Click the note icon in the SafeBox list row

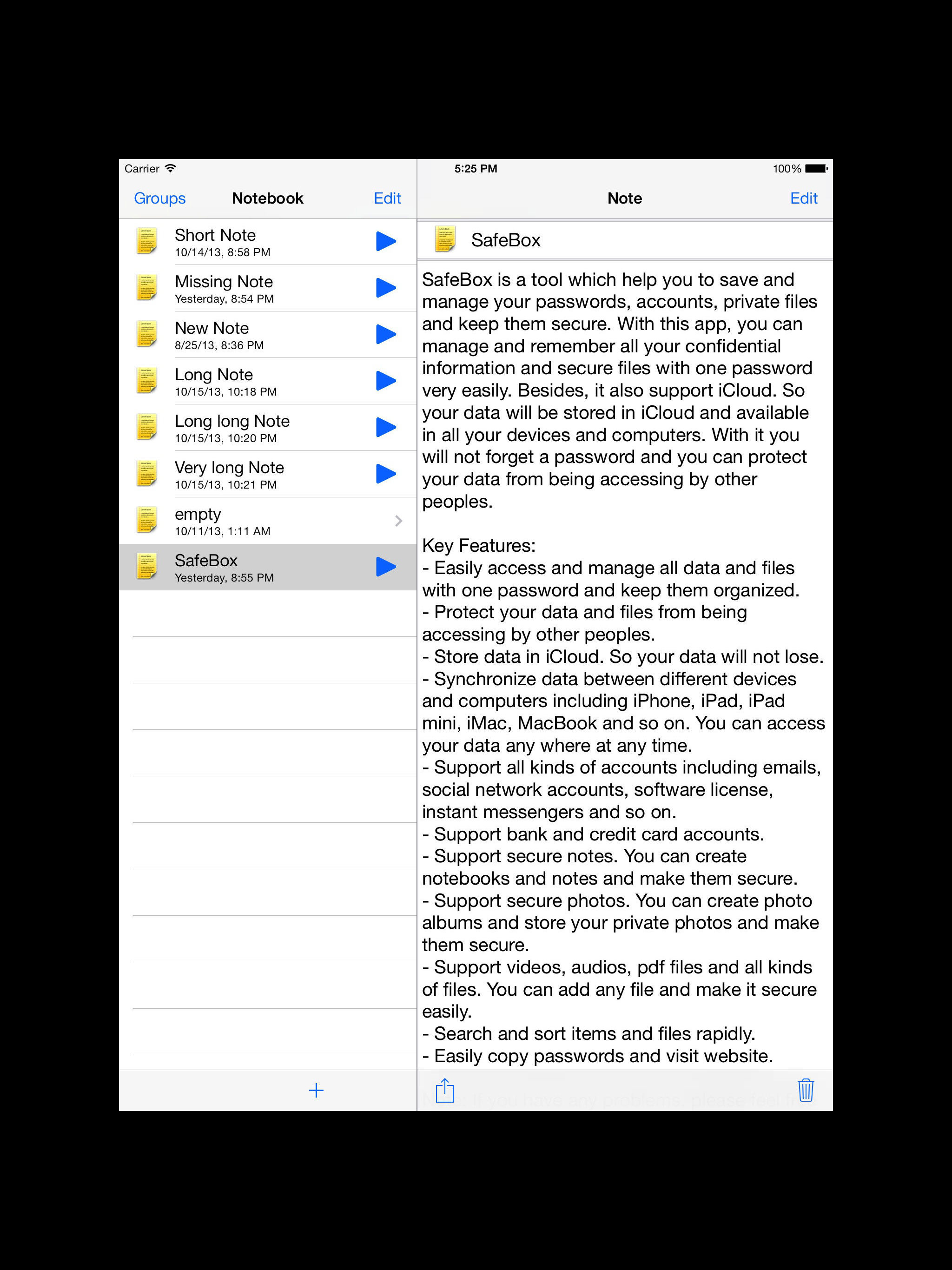point(146,567)
